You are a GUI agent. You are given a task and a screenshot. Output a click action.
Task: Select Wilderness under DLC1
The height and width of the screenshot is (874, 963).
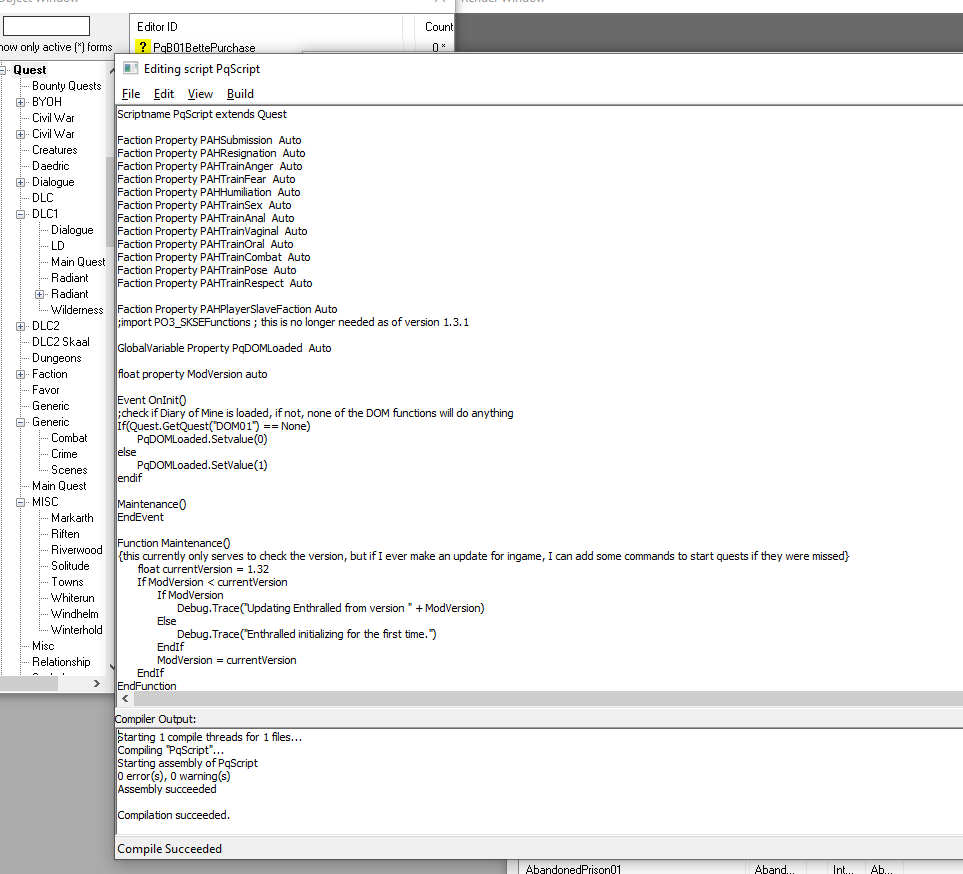pos(77,310)
